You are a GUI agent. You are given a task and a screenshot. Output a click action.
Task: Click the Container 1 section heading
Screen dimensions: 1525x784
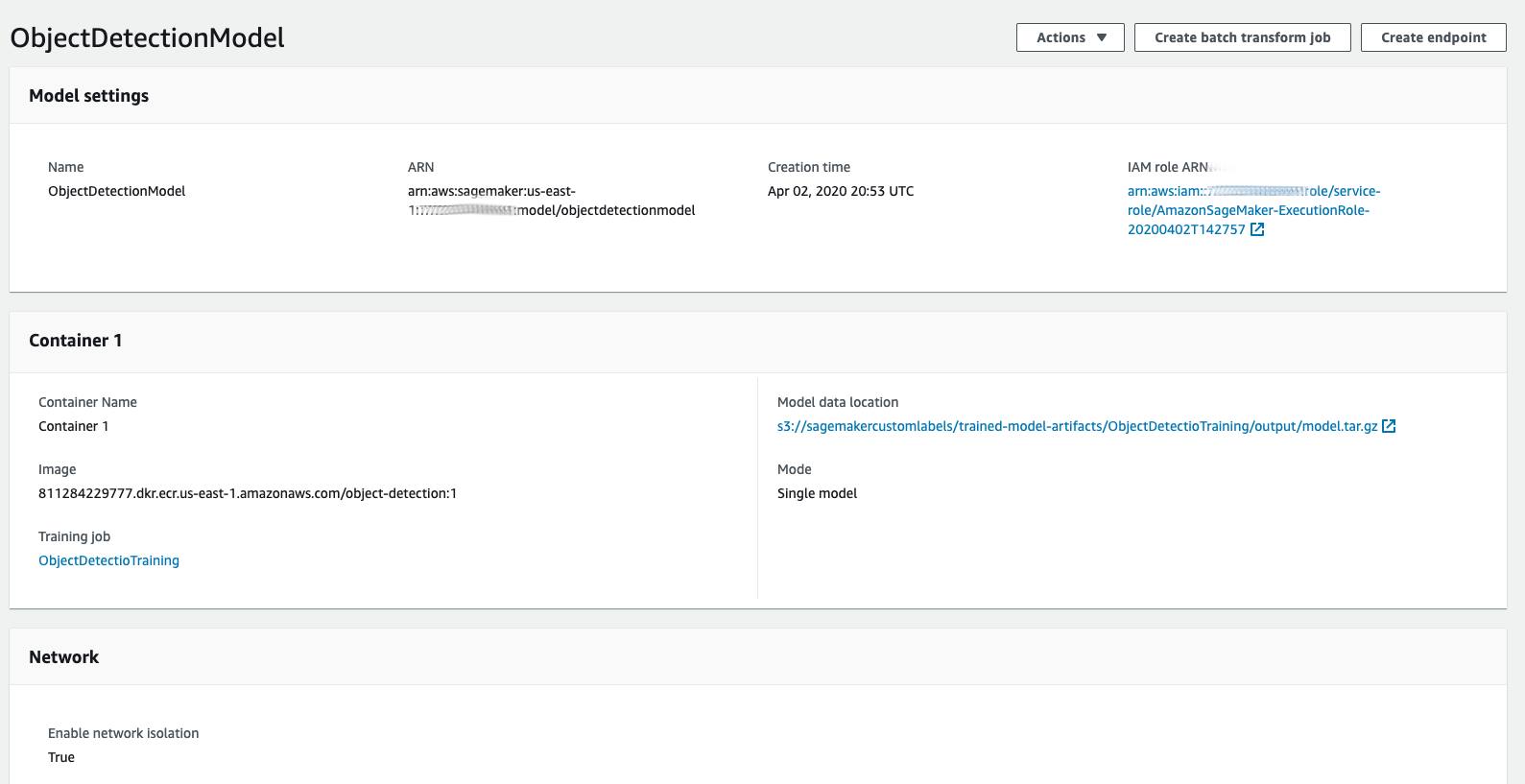(x=75, y=341)
